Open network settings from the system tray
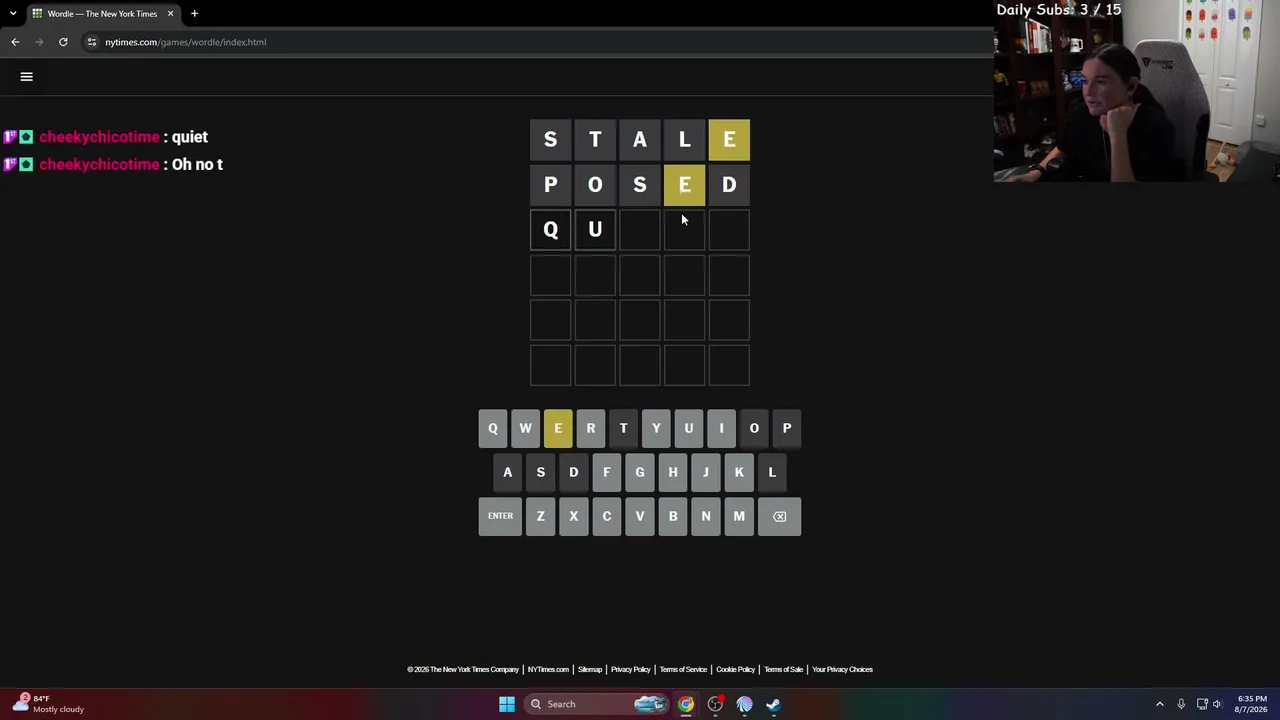The height and width of the screenshot is (720, 1280). pyautogui.click(x=1202, y=704)
